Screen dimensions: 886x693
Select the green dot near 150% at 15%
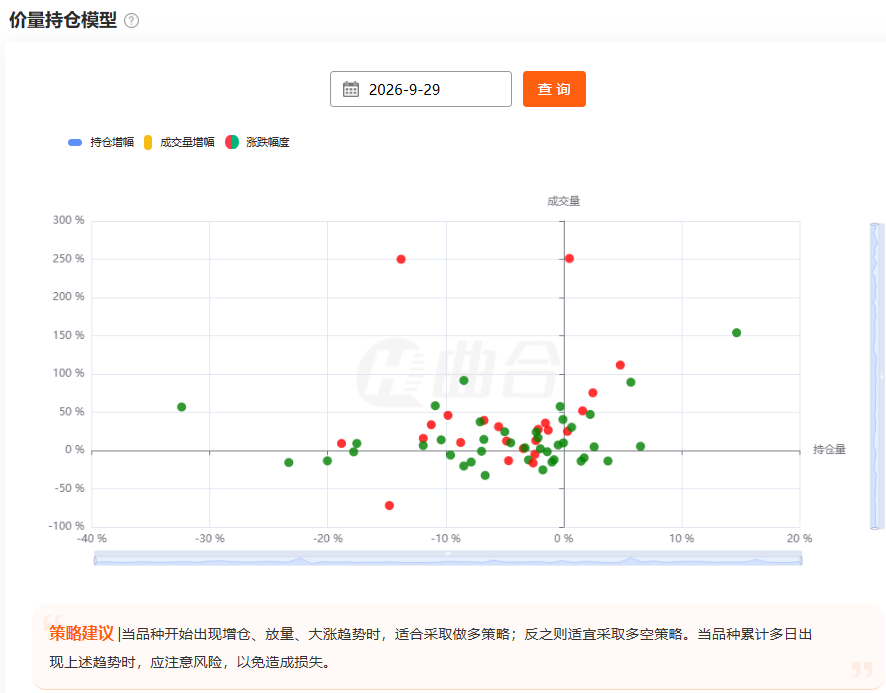(736, 333)
